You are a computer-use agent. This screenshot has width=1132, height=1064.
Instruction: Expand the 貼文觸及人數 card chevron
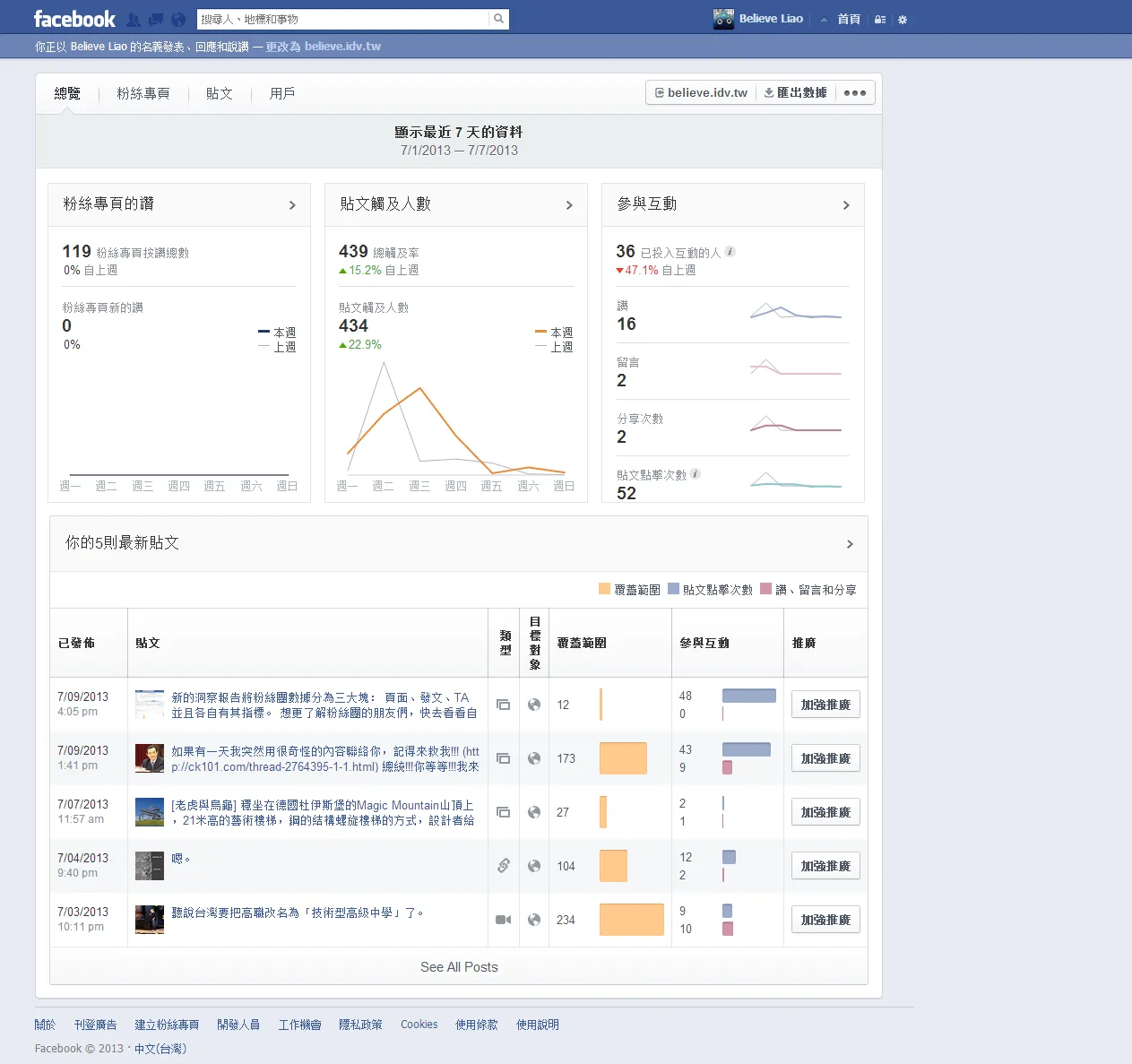tap(569, 205)
